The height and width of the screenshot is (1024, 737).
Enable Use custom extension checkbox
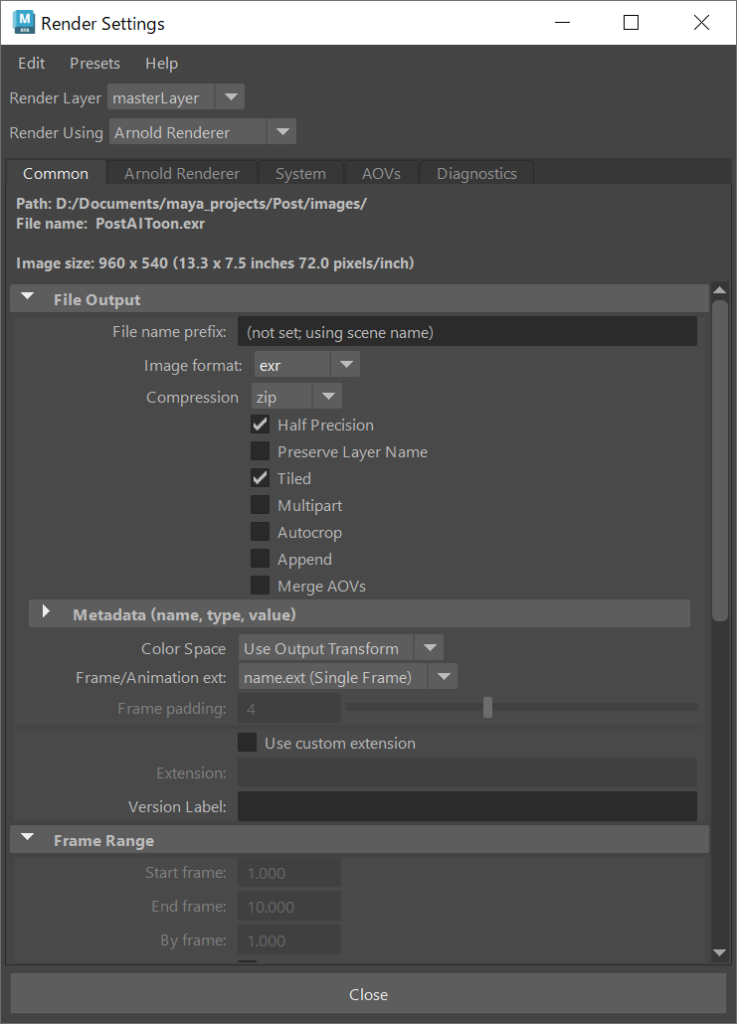(247, 743)
